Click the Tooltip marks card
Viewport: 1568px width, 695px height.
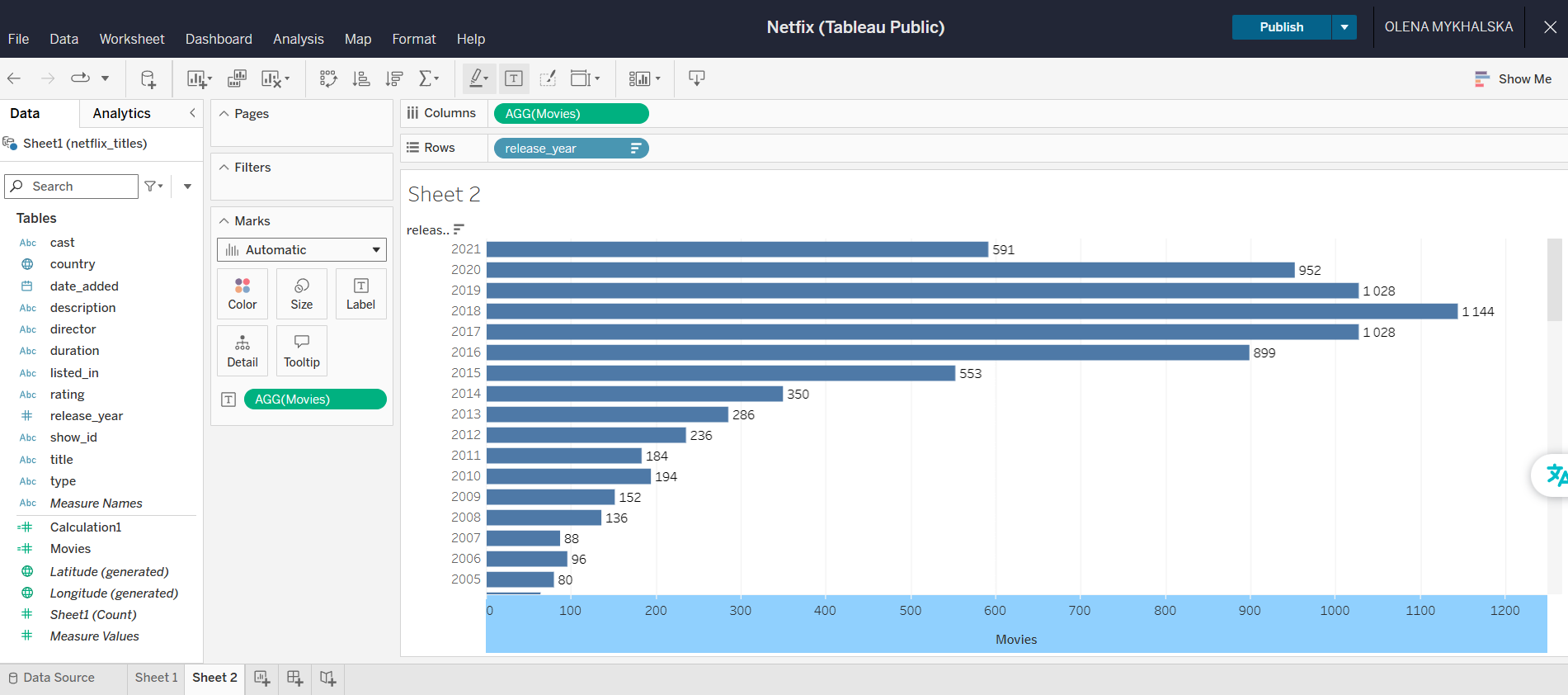(302, 351)
